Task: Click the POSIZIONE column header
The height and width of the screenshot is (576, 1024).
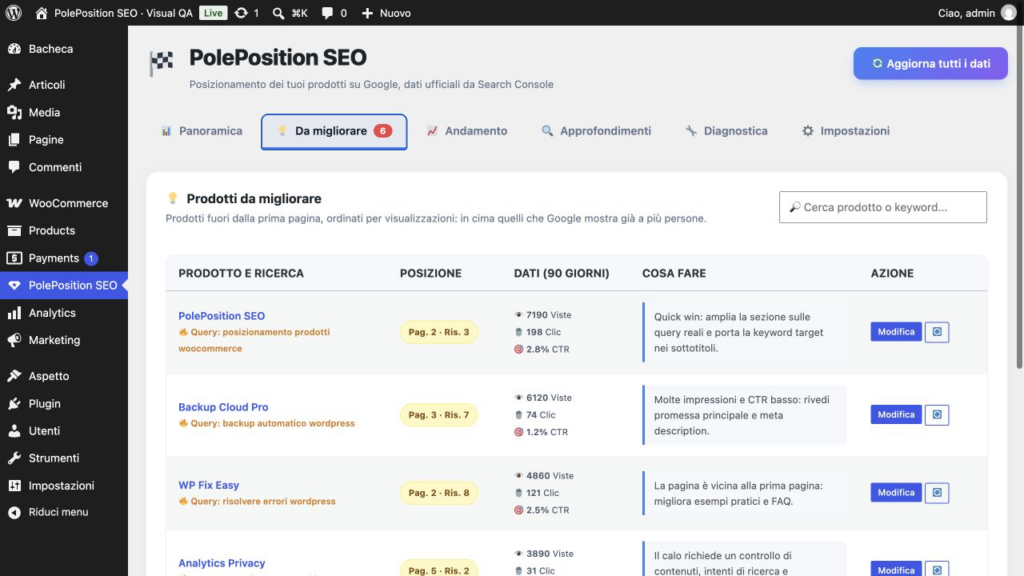Action: (x=430, y=273)
